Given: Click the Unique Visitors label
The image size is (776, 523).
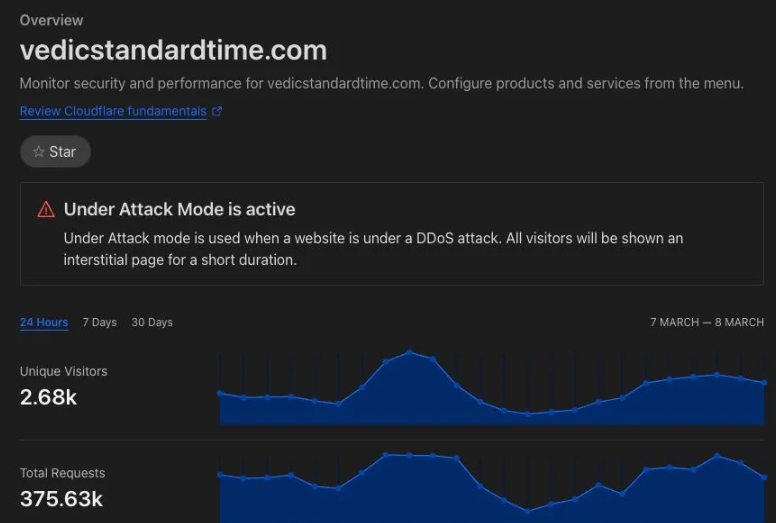Looking at the screenshot, I should (63, 371).
